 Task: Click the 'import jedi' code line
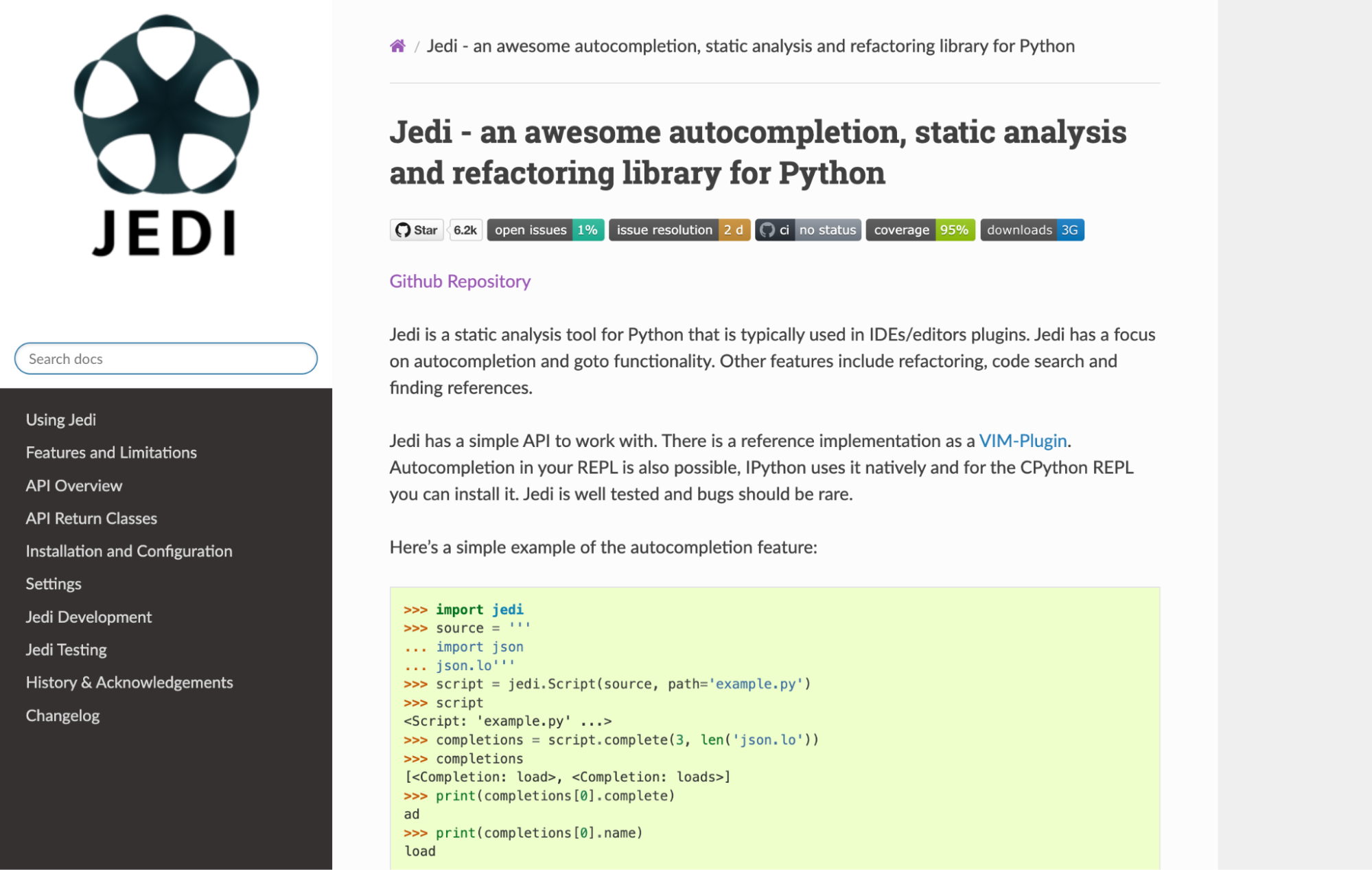click(x=464, y=610)
